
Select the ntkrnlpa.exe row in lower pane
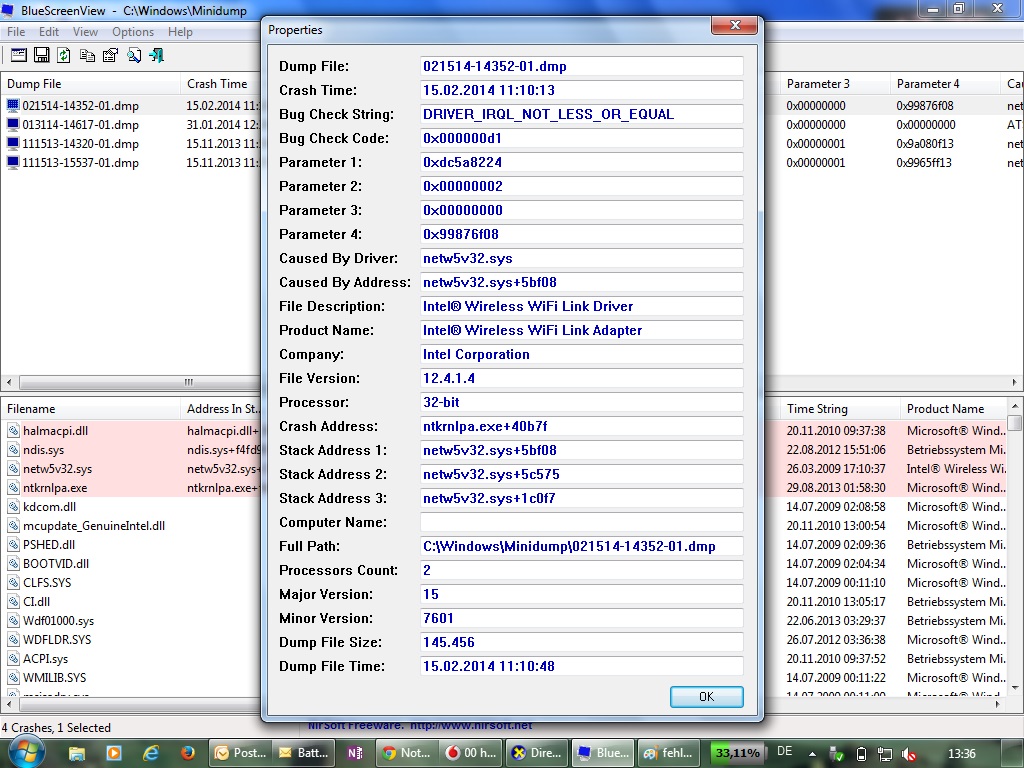pyautogui.click(x=55, y=487)
